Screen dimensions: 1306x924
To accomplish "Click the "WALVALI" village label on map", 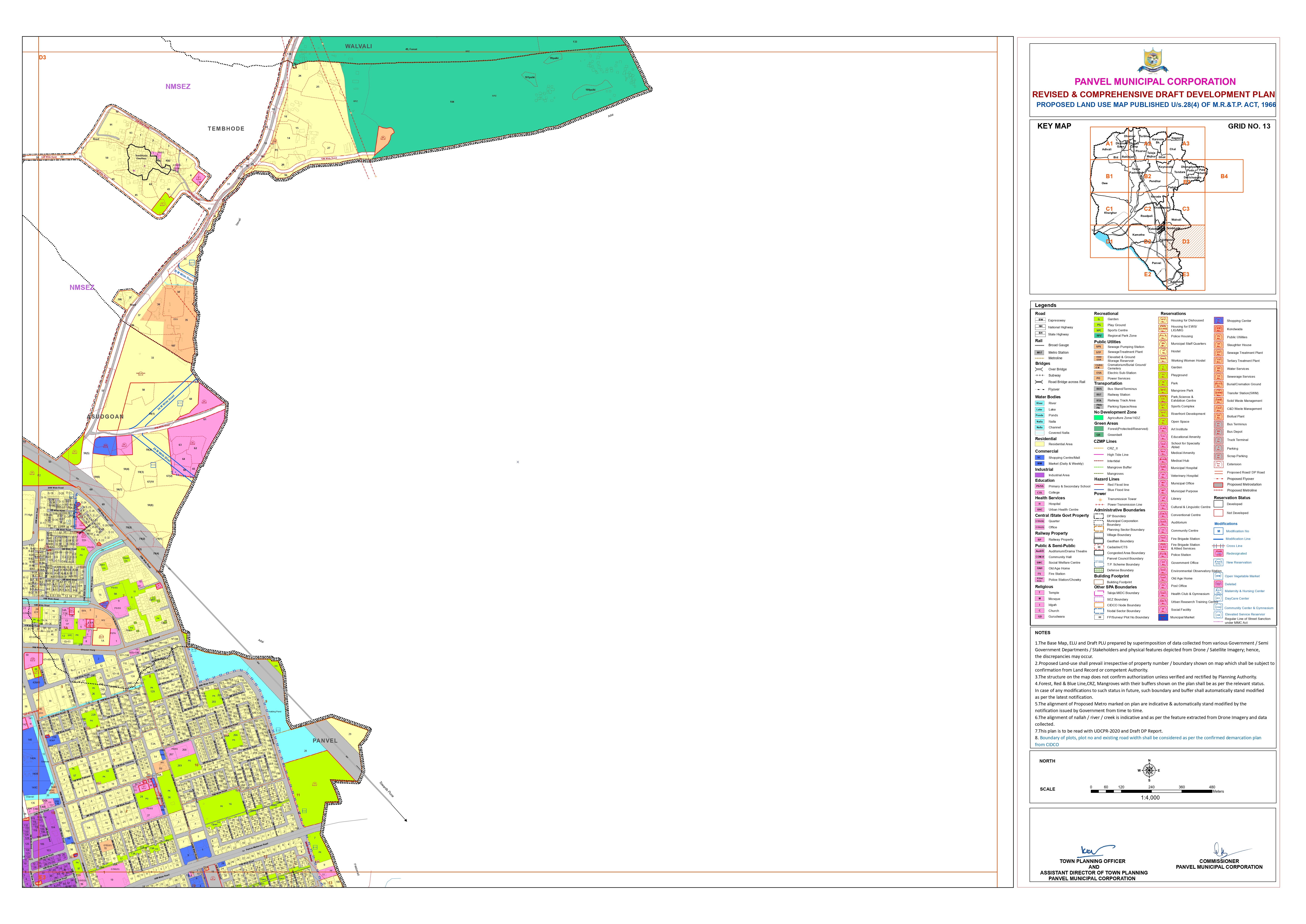I will click(358, 46).
